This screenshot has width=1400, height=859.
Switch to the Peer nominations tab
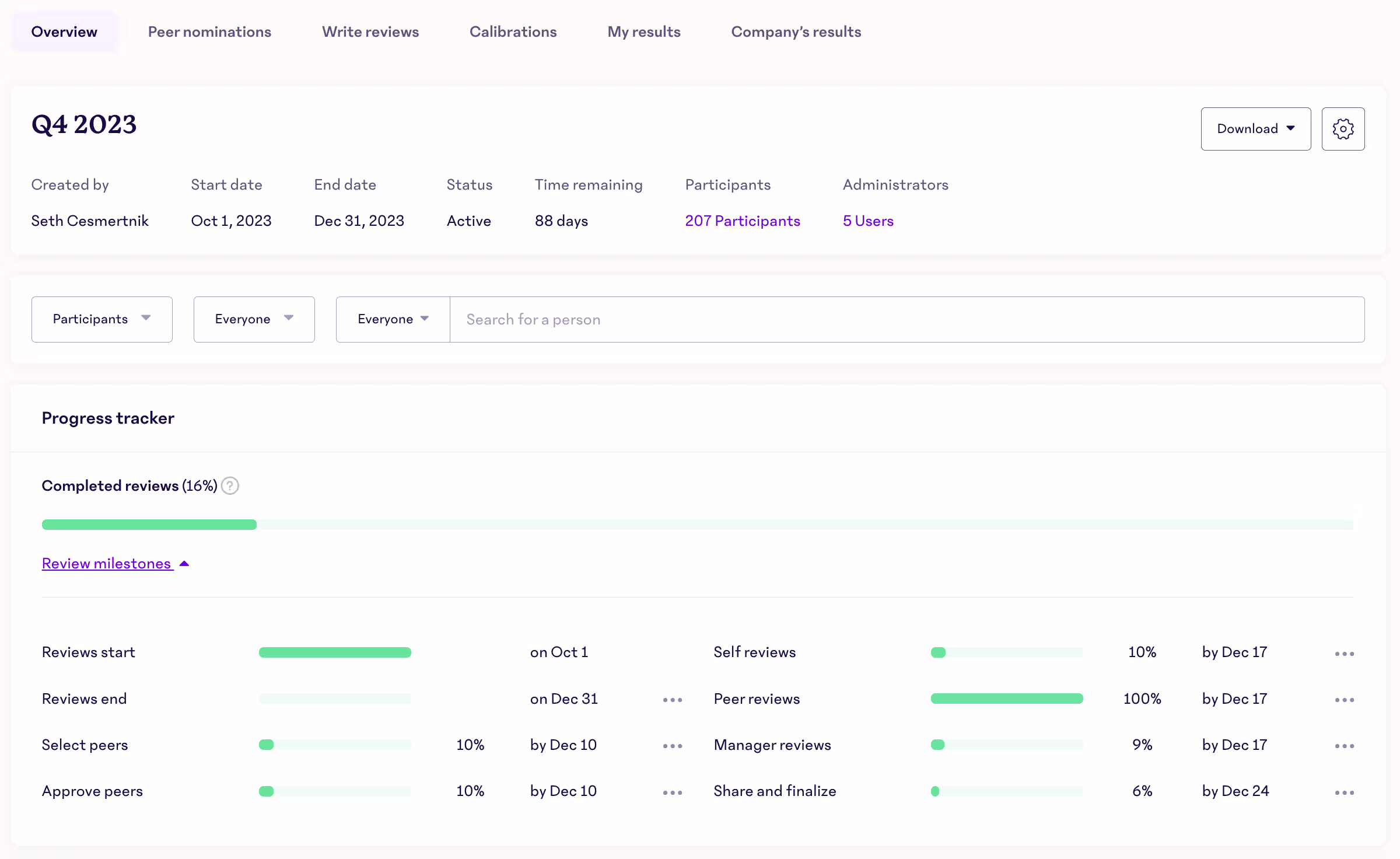coord(209,32)
